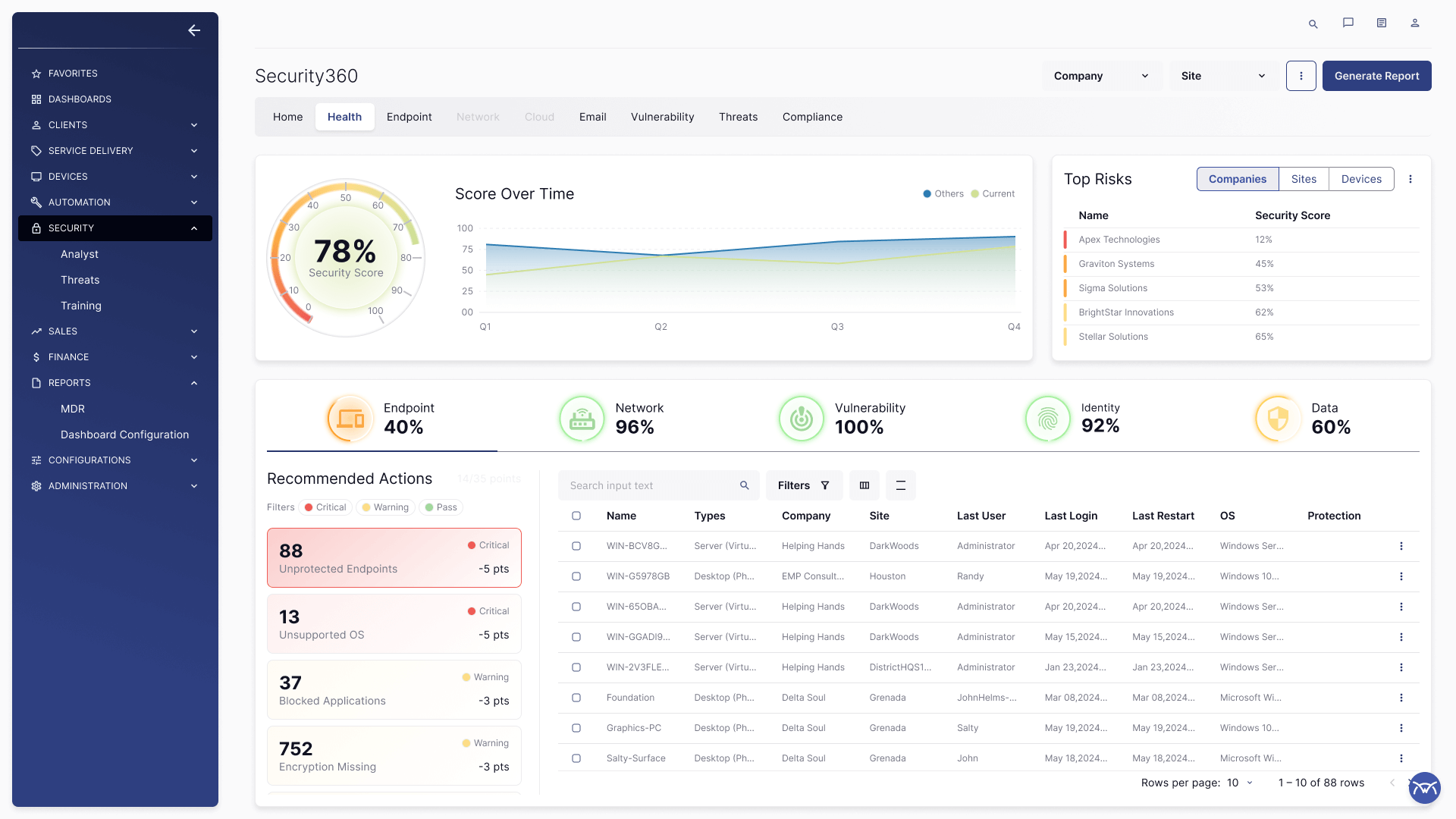Select the Endpoint 40% category icon
1456x819 pixels.
350,418
